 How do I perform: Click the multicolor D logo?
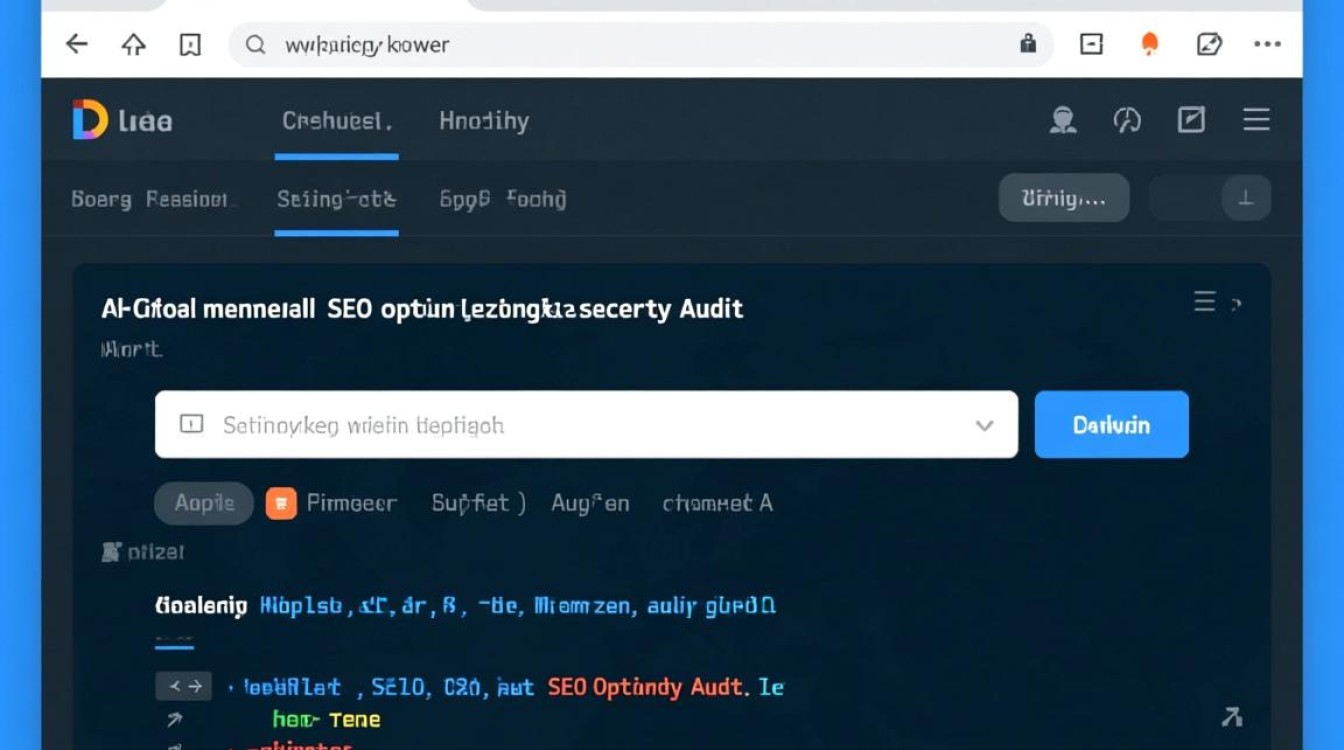coord(90,121)
